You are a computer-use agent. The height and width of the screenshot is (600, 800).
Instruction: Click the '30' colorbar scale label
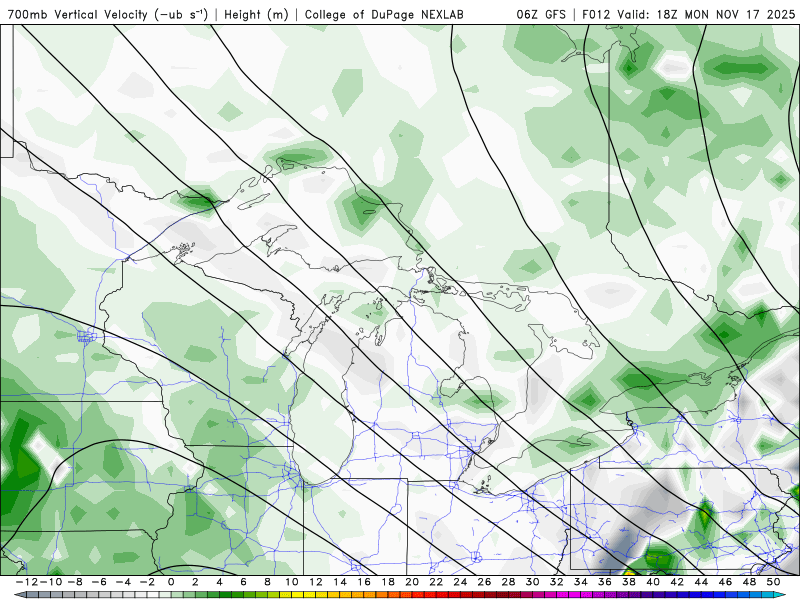click(x=533, y=582)
